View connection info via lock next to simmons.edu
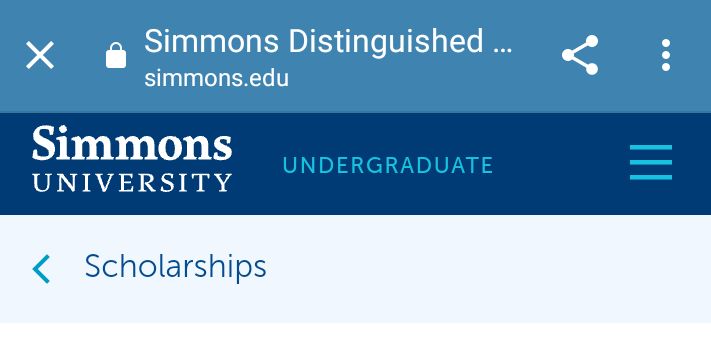The width and height of the screenshot is (711, 361). pyautogui.click(x=116, y=55)
